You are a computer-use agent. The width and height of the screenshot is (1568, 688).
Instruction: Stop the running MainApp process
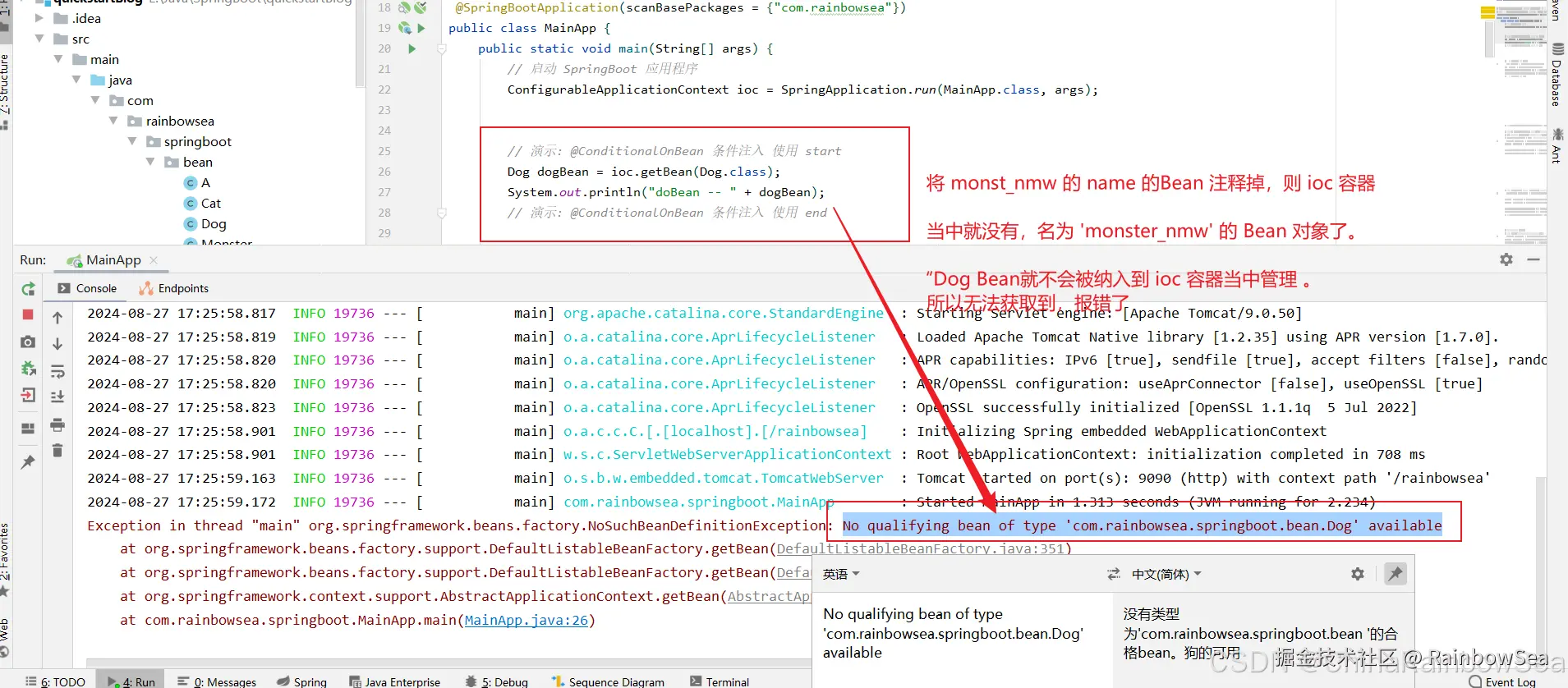click(x=28, y=314)
